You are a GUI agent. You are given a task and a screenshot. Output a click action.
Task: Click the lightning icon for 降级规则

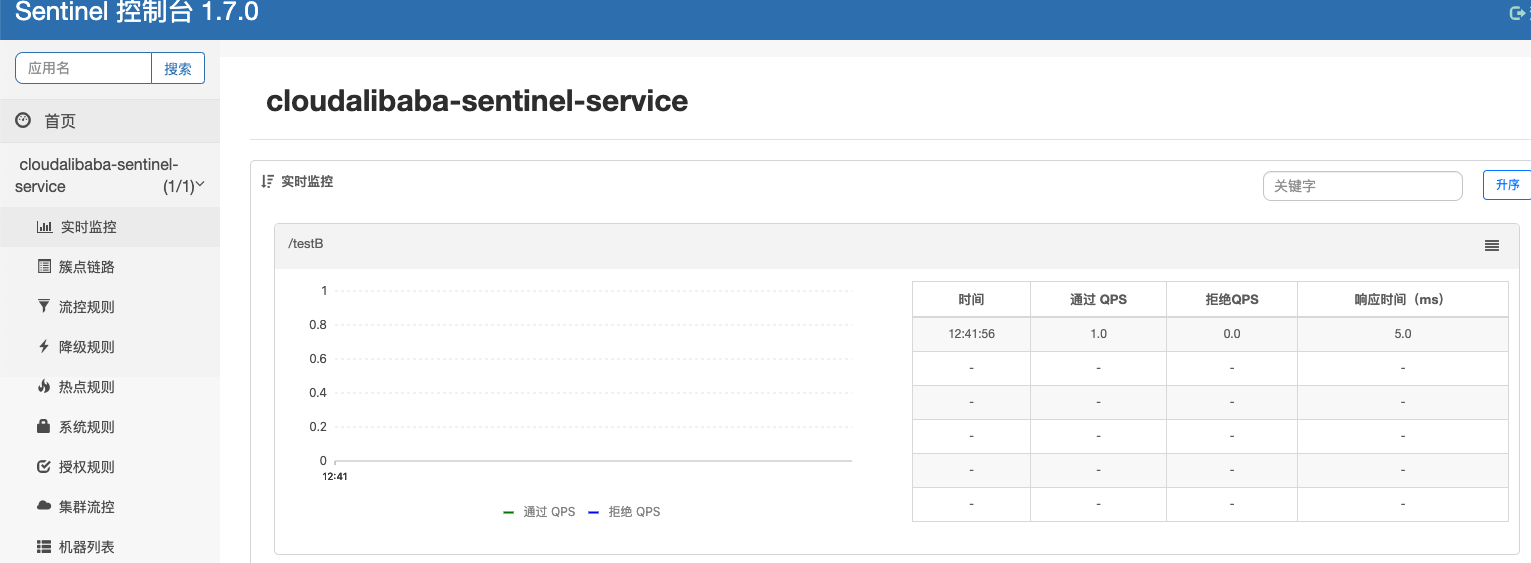click(44, 347)
